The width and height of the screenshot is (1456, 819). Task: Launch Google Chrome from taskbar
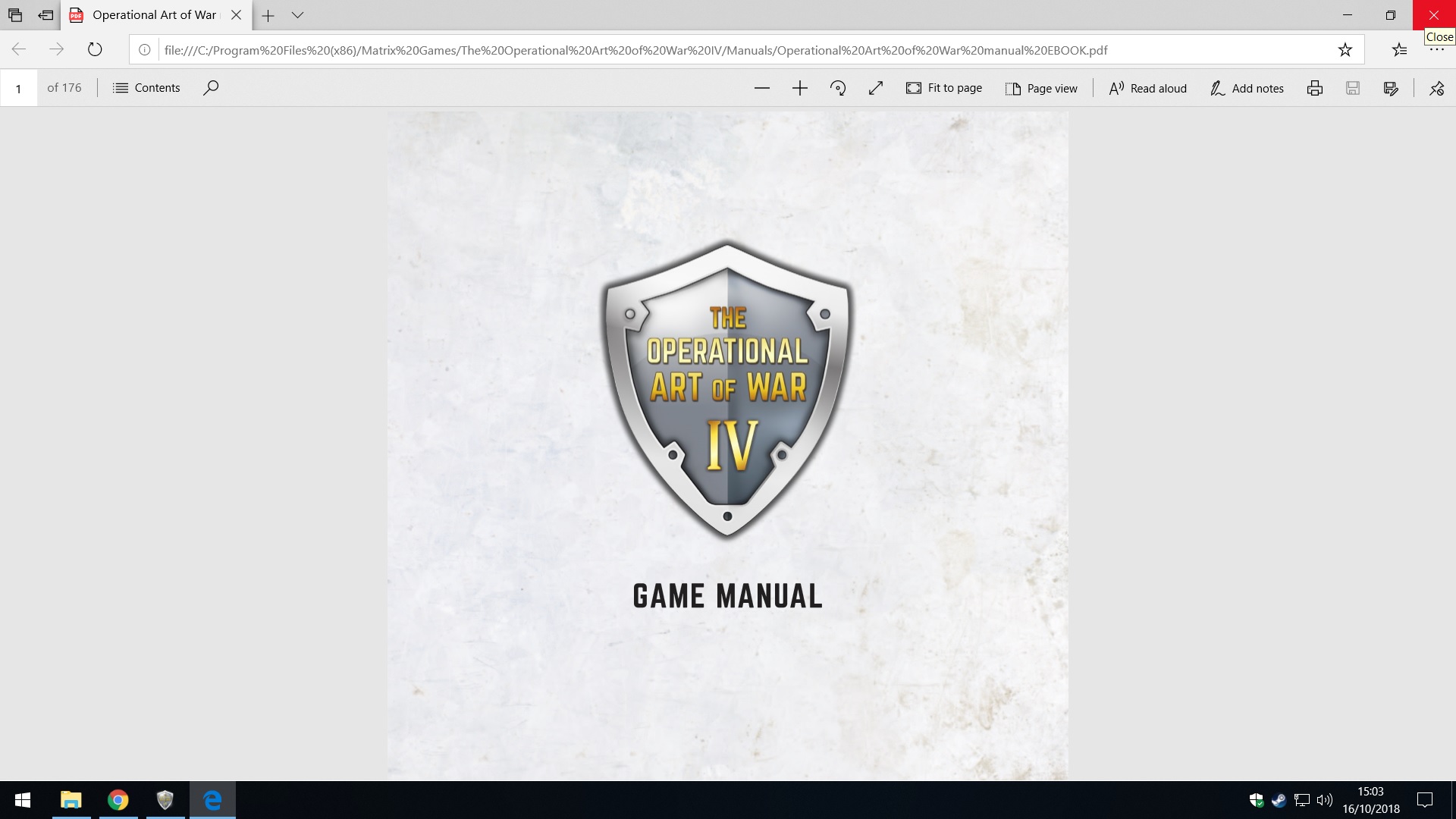118,800
